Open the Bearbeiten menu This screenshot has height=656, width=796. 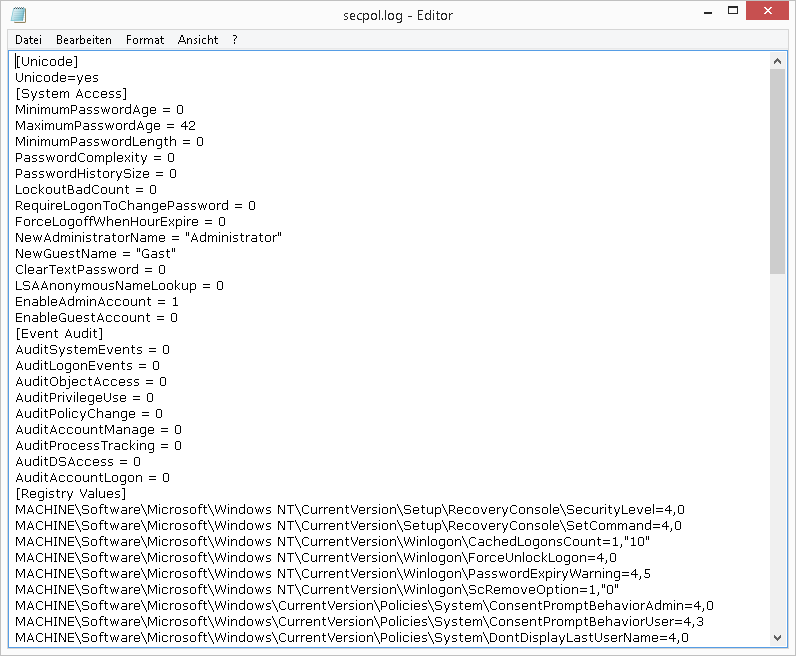click(84, 40)
